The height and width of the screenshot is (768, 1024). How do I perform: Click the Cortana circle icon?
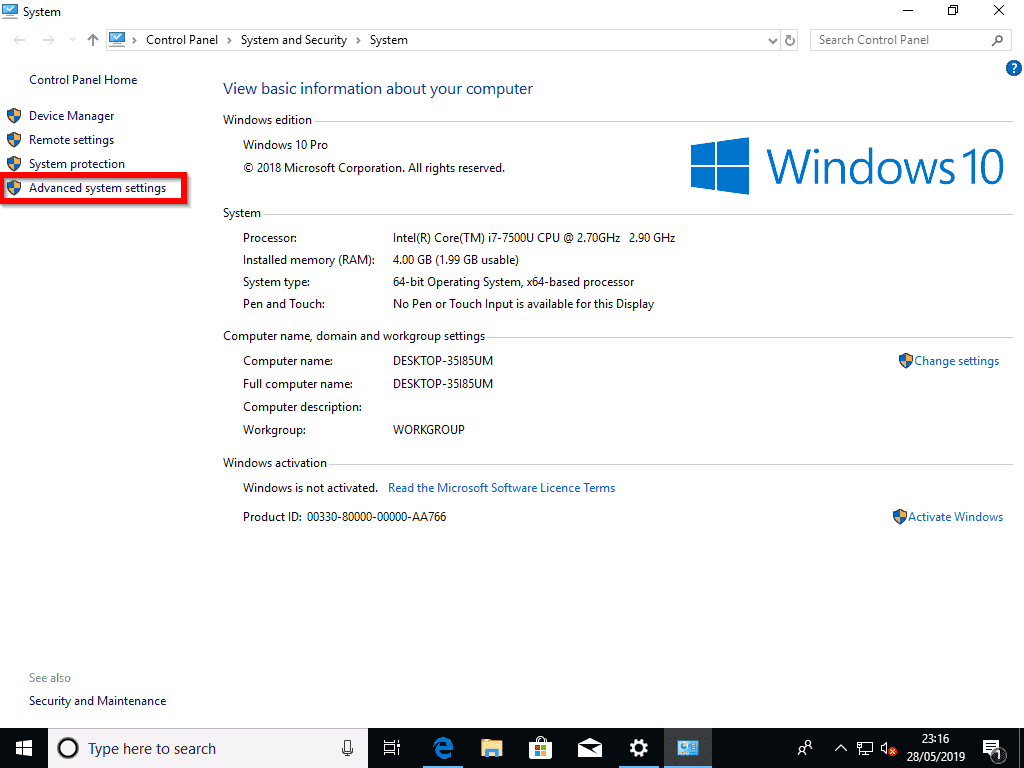click(68, 748)
